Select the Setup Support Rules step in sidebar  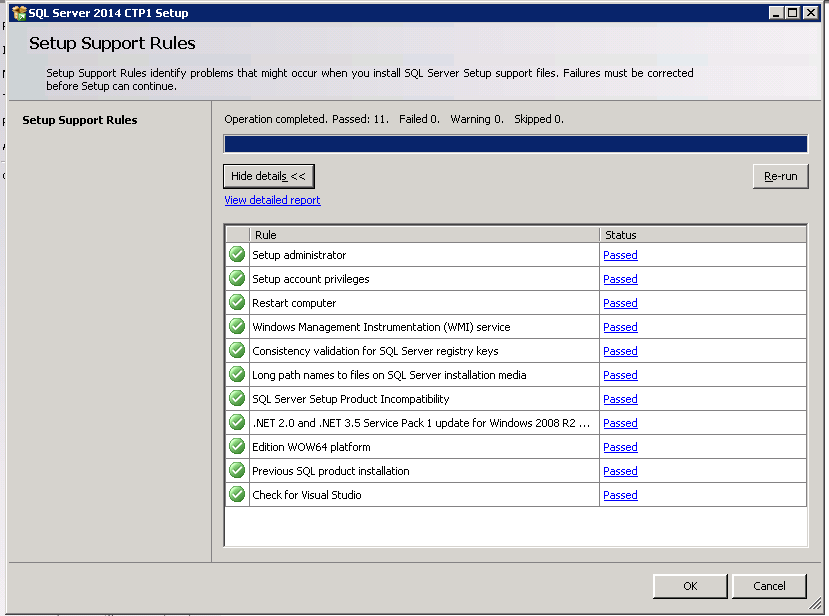click(x=80, y=120)
